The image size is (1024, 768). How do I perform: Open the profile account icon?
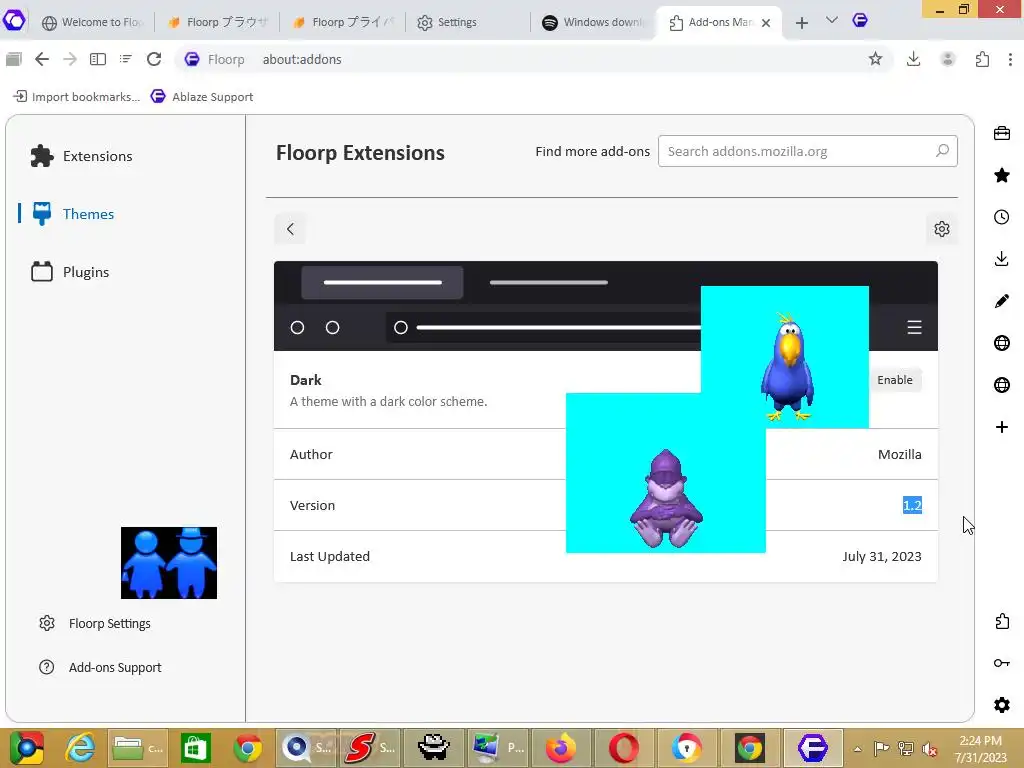click(948, 59)
